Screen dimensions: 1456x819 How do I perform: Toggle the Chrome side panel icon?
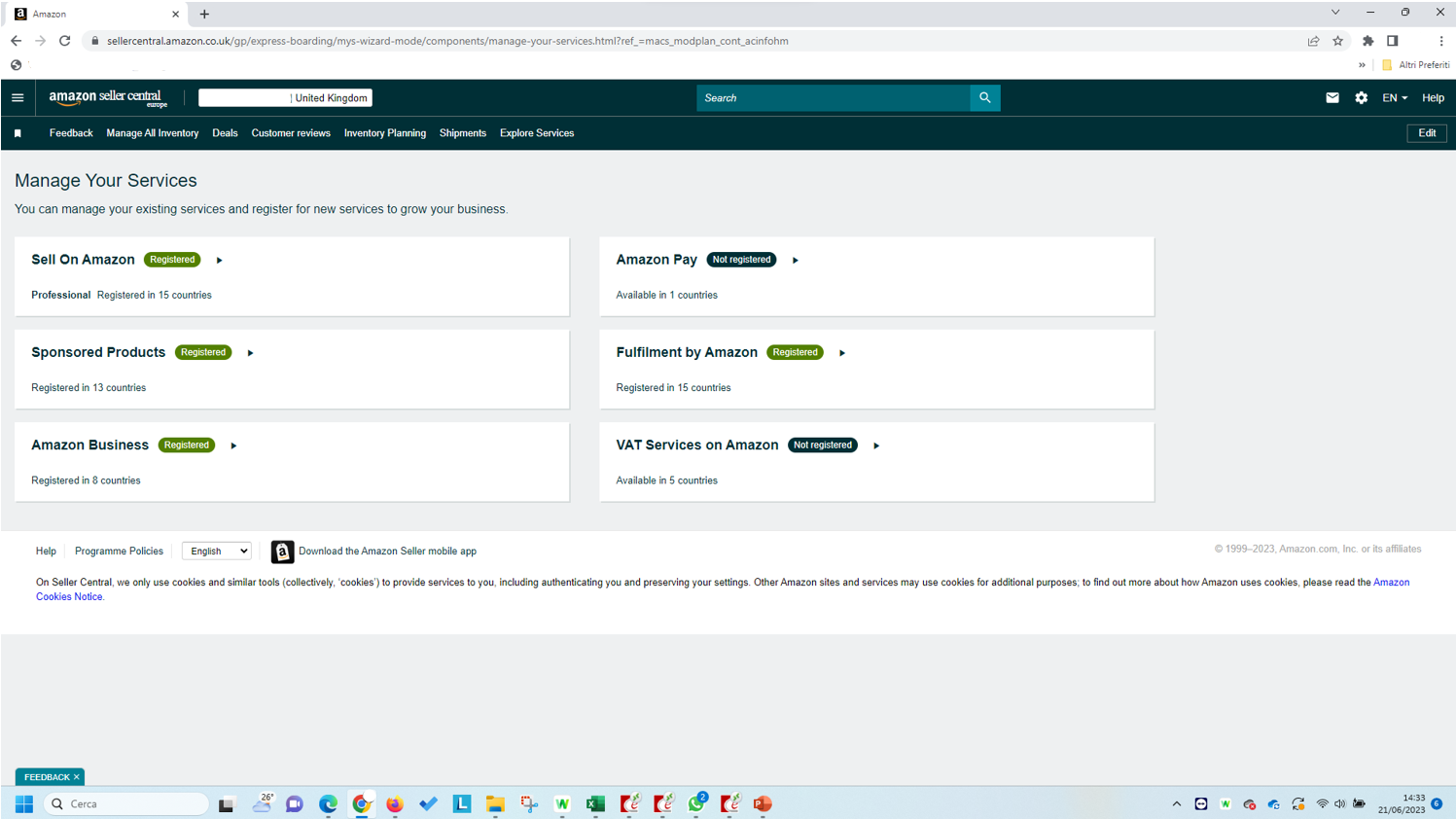click(x=1392, y=41)
